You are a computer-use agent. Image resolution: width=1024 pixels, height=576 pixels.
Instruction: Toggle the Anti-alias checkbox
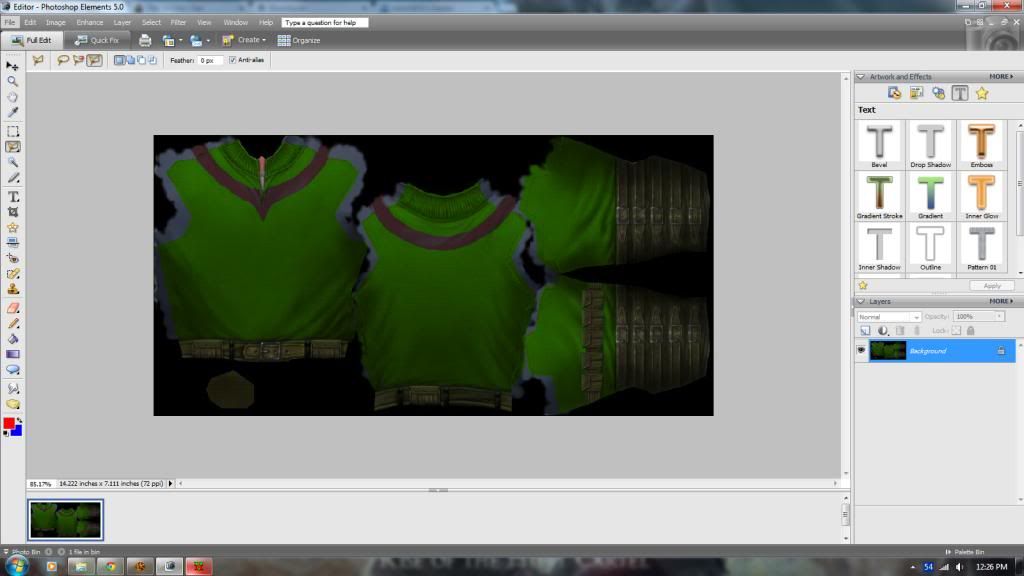click(x=232, y=60)
